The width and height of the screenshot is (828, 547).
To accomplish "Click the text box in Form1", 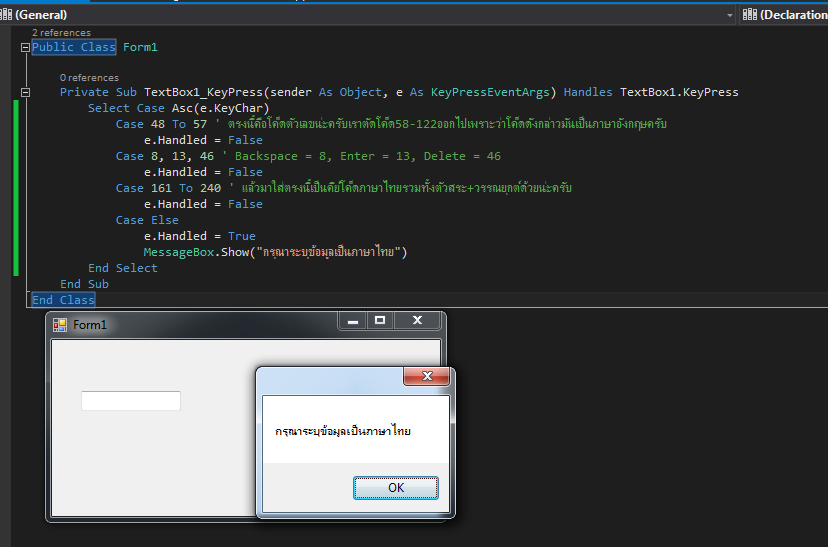I will coord(131,401).
